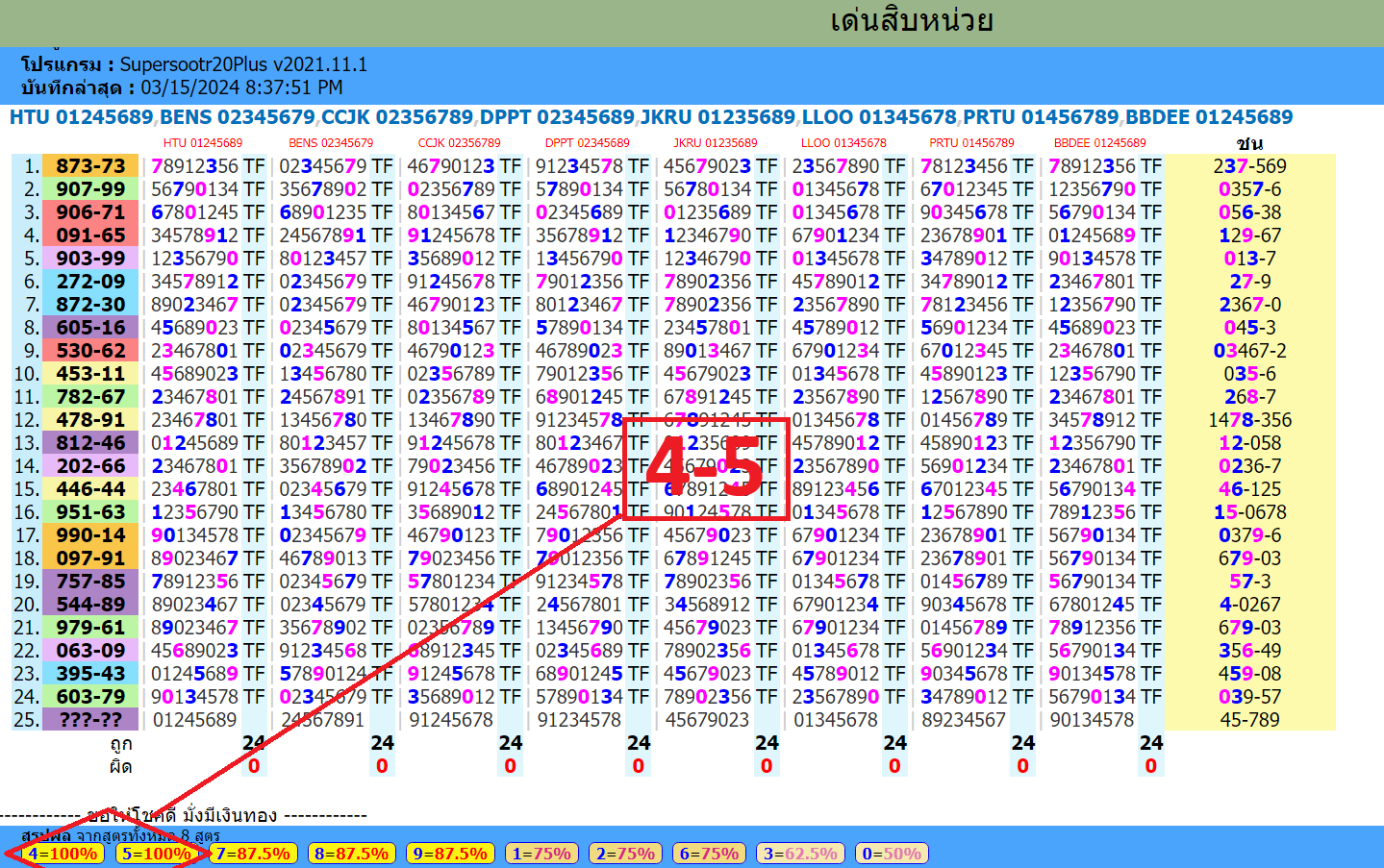Click the 4-0267 value in ชน column
Screen dimensions: 1384x868
1249,605
